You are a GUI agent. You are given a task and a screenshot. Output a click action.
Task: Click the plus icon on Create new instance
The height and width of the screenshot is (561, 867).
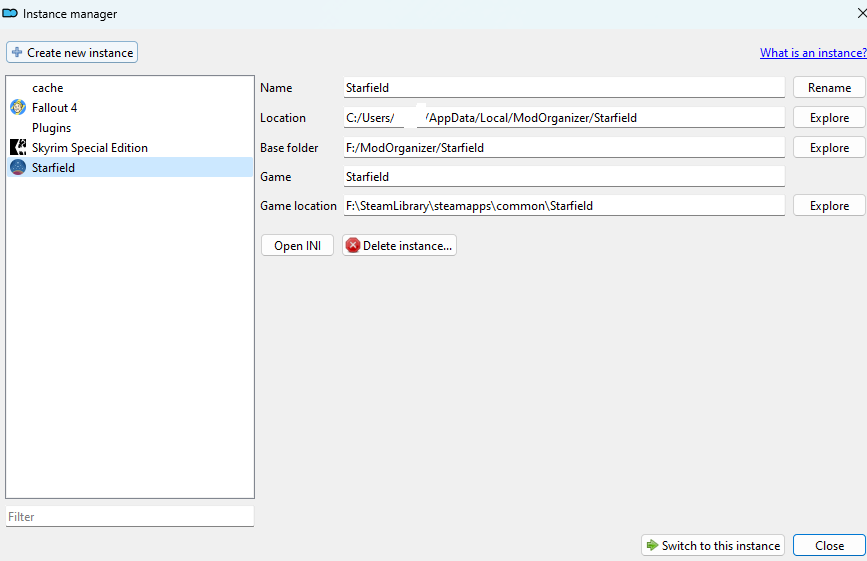click(x=17, y=52)
